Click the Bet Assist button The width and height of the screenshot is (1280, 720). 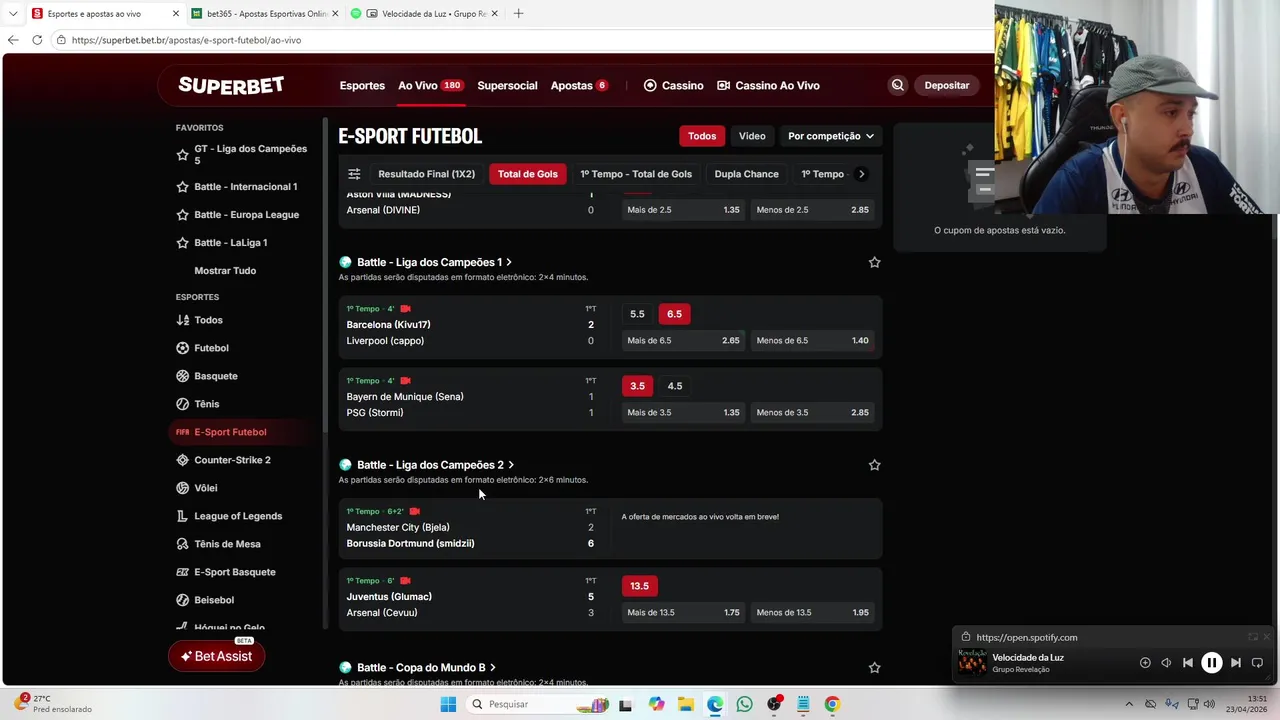pos(217,656)
